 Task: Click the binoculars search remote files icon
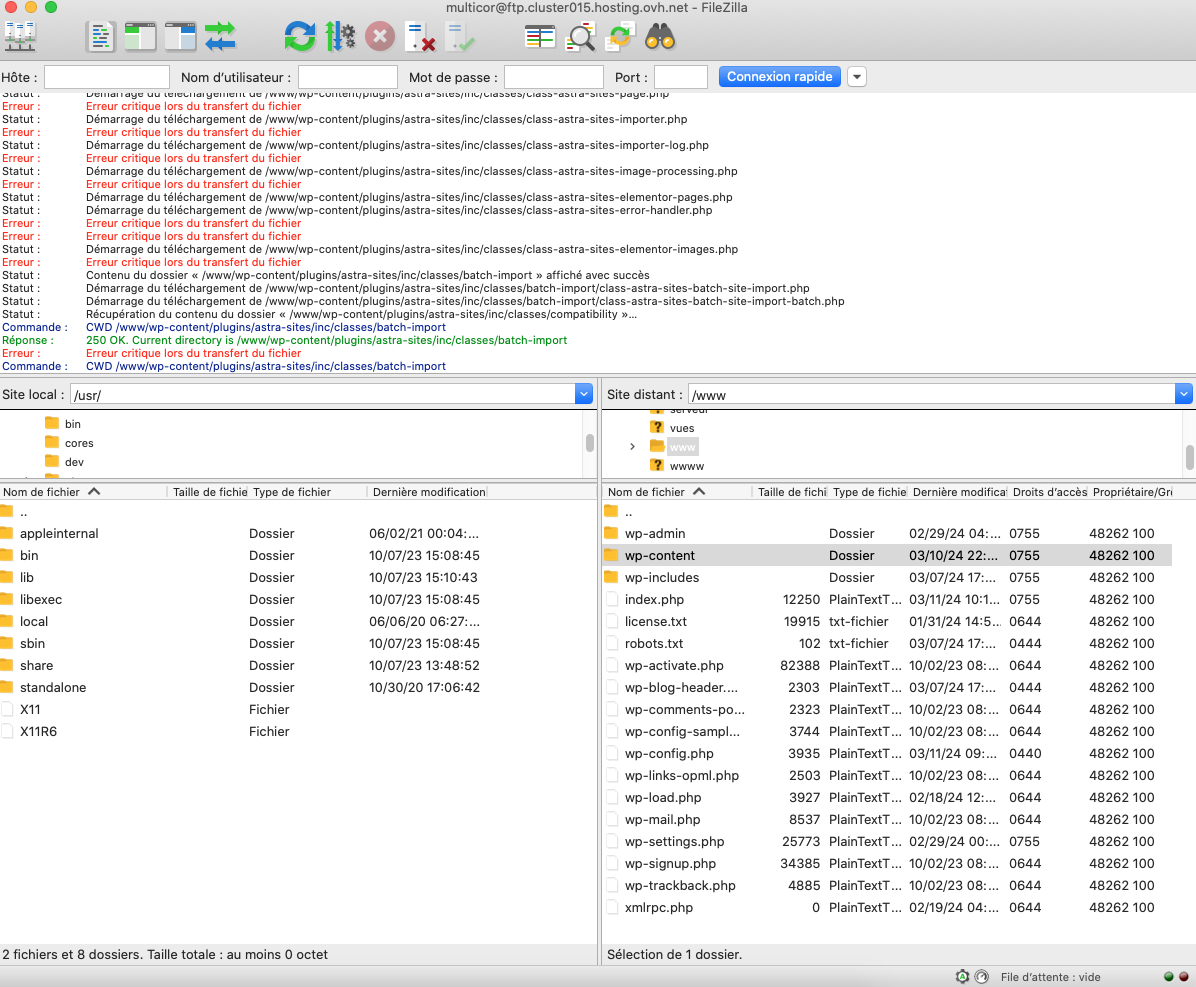point(660,37)
